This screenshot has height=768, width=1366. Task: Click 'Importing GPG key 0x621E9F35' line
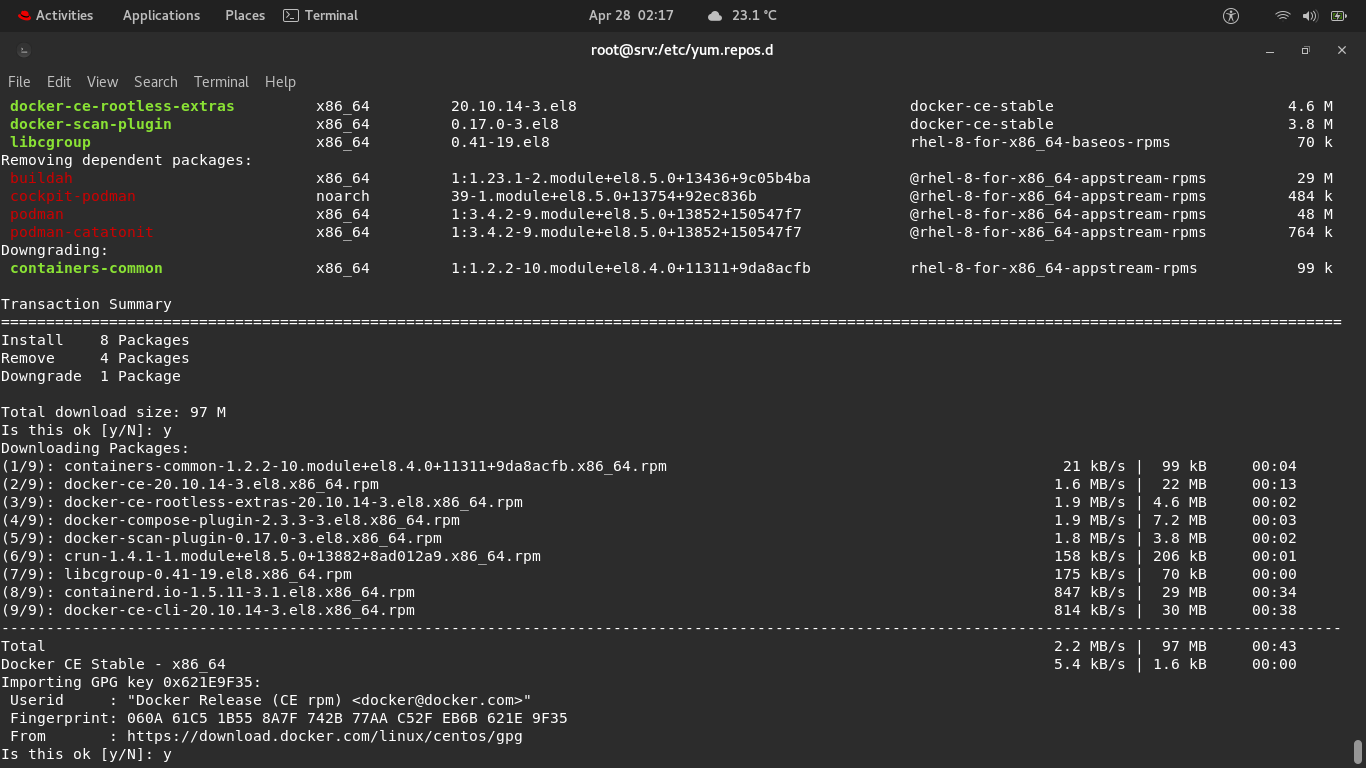pos(131,682)
